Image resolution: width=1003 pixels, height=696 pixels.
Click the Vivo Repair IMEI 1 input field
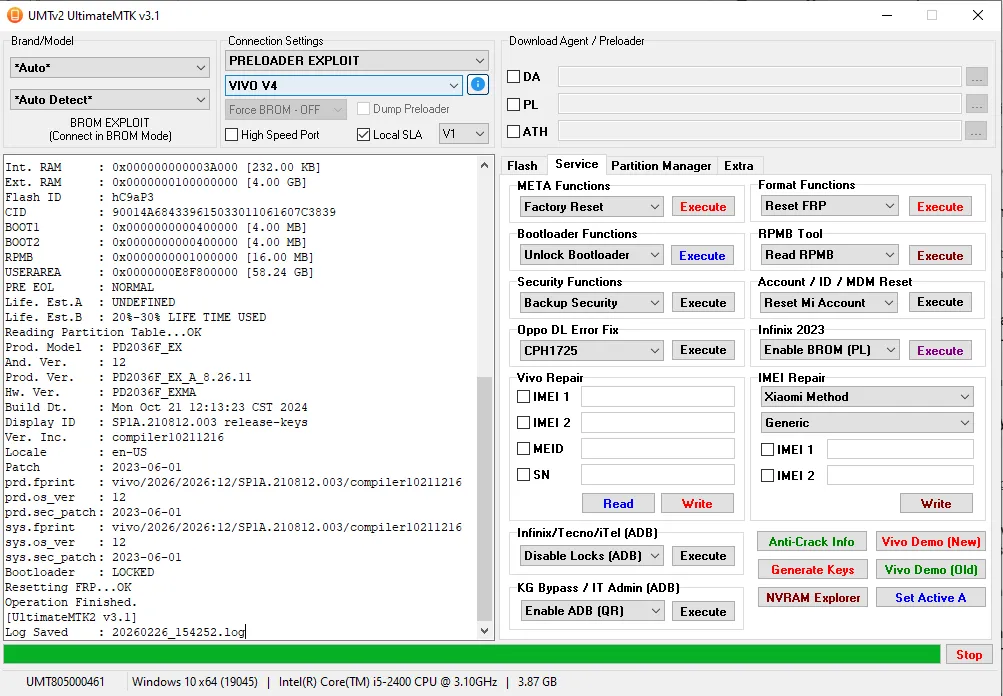pyautogui.click(x=657, y=397)
